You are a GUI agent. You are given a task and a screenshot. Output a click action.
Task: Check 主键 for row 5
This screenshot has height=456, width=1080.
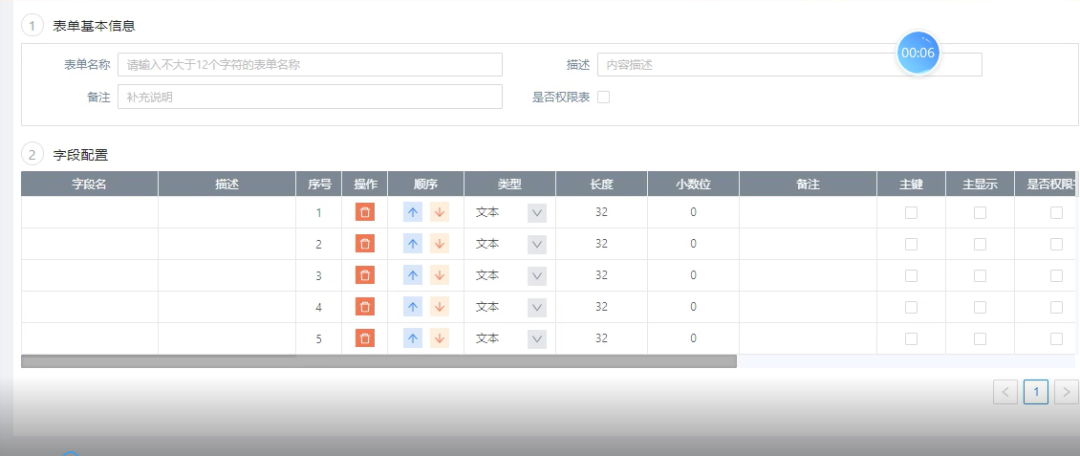[911, 339]
